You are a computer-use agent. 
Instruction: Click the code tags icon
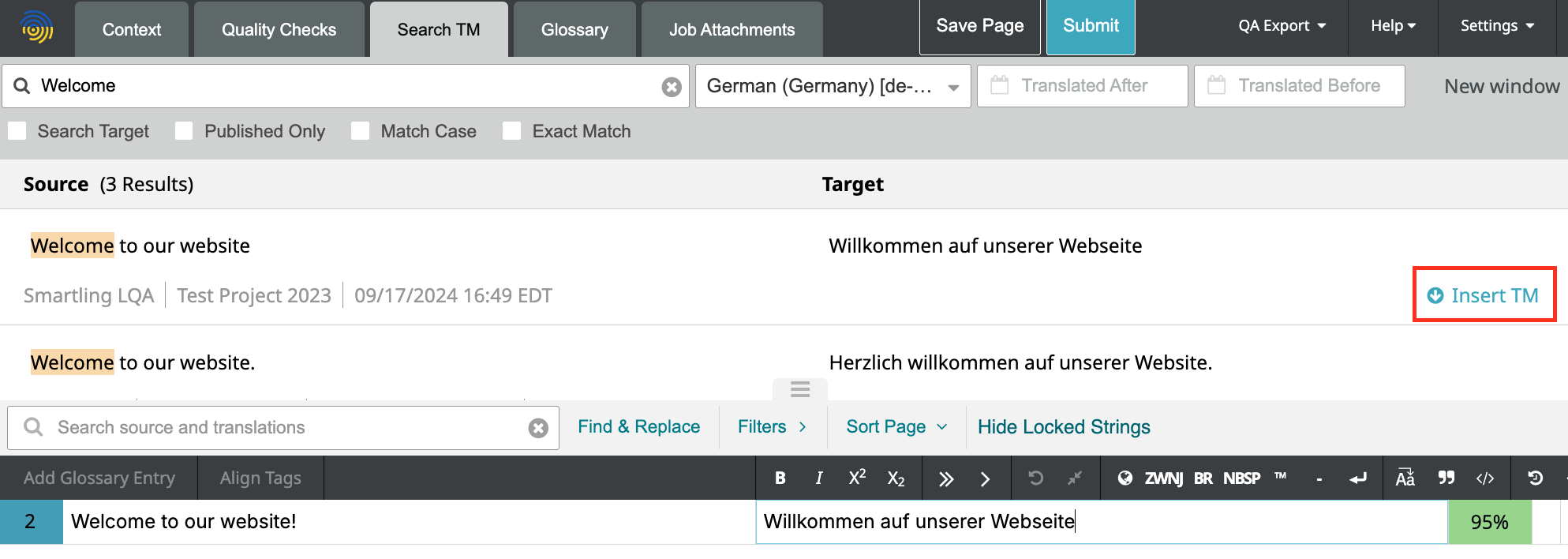pyautogui.click(x=1484, y=478)
